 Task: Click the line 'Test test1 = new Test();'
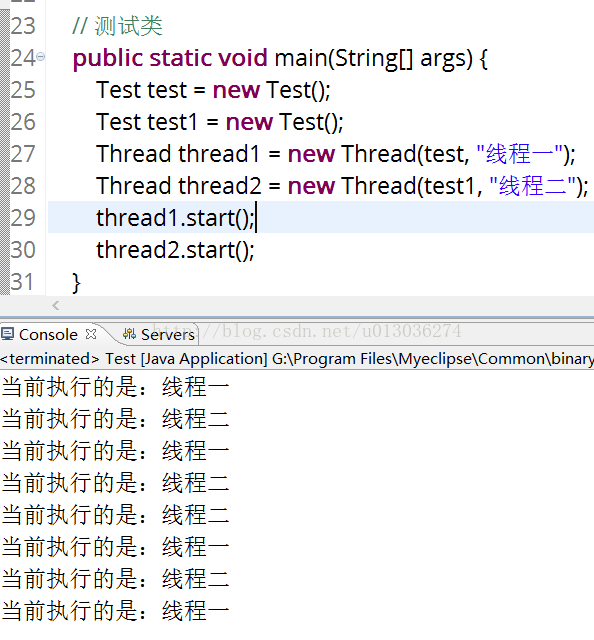tap(220, 122)
